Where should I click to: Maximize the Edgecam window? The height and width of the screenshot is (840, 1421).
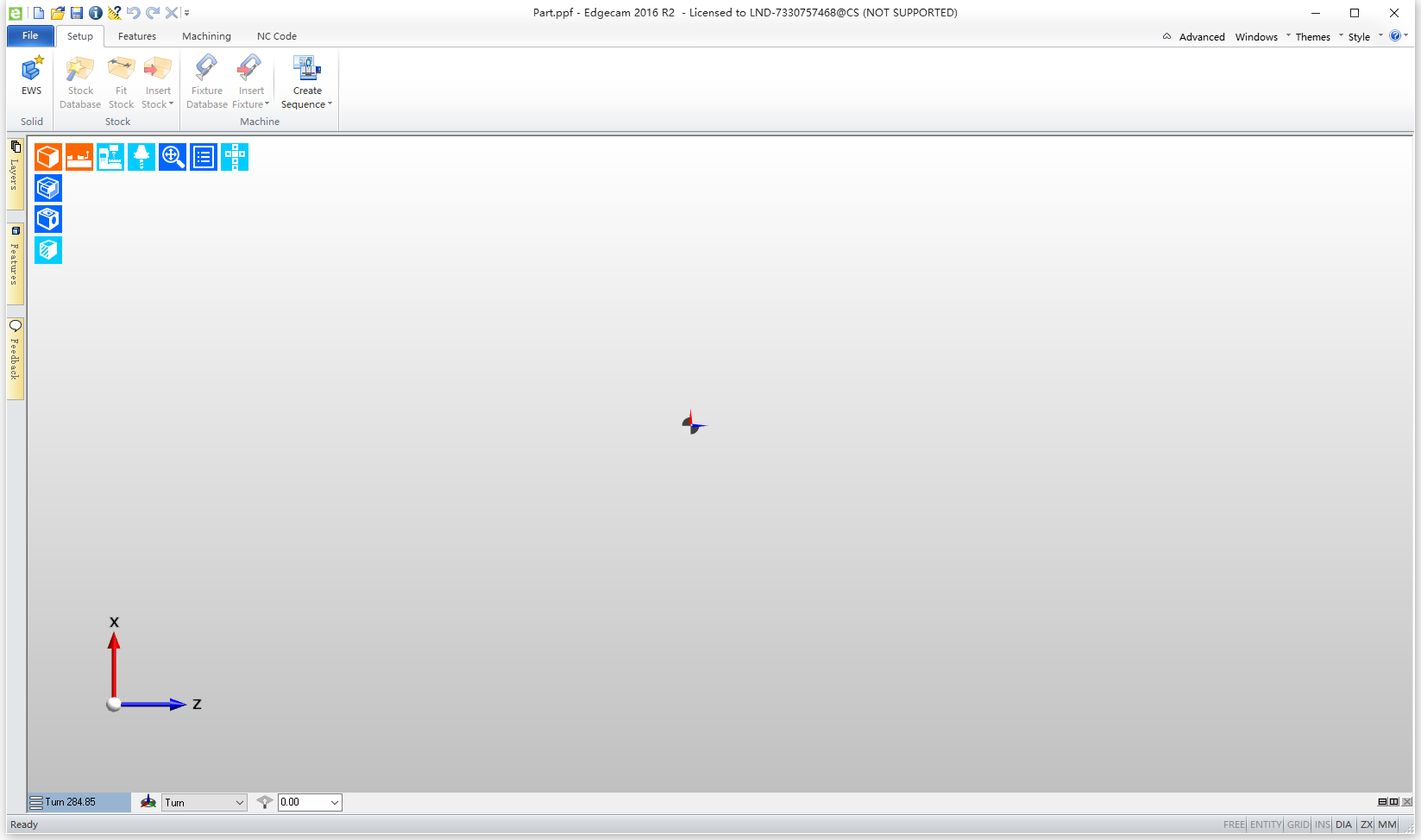pyautogui.click(x=1355, y=13)
